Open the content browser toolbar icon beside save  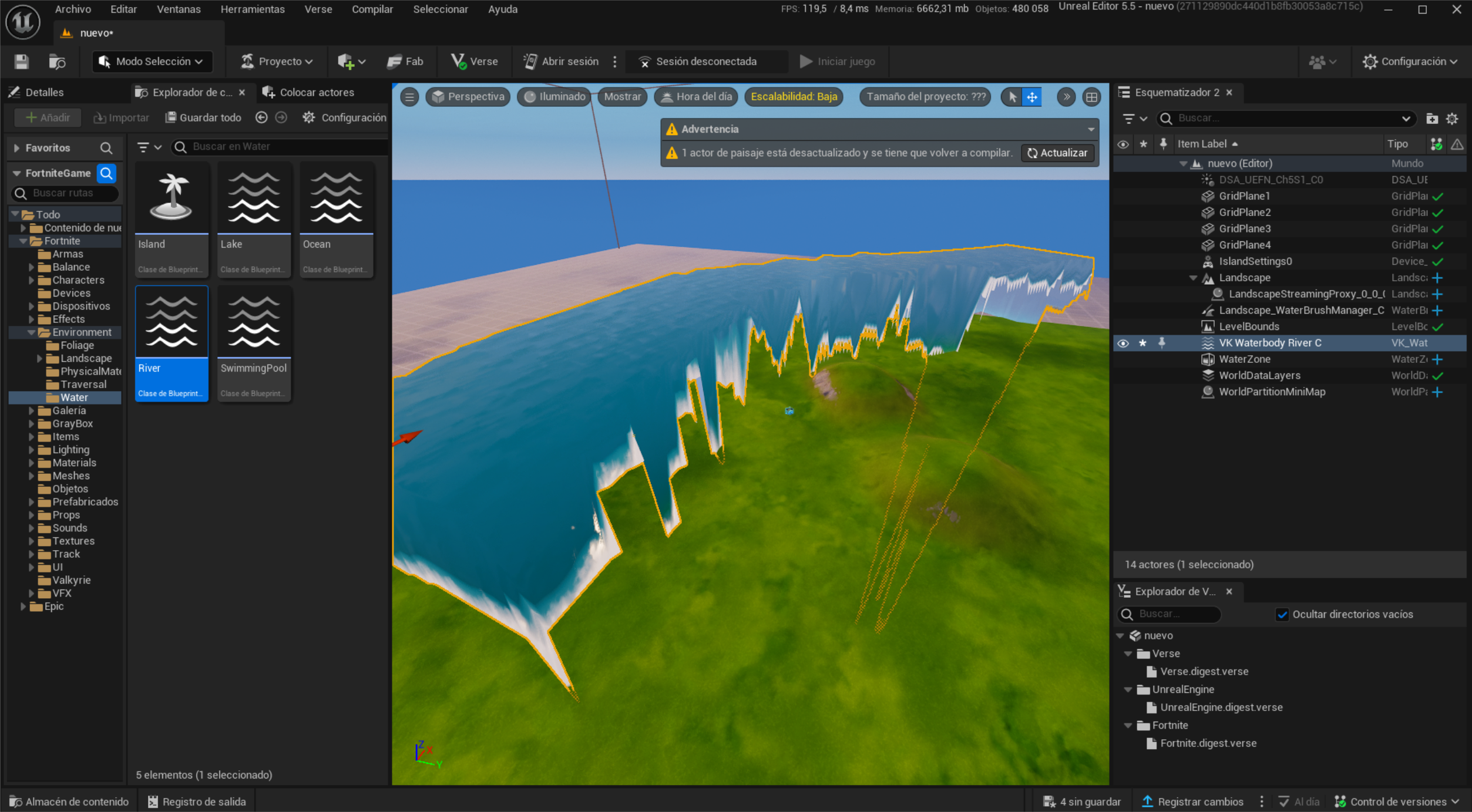(x=57, y=62)
